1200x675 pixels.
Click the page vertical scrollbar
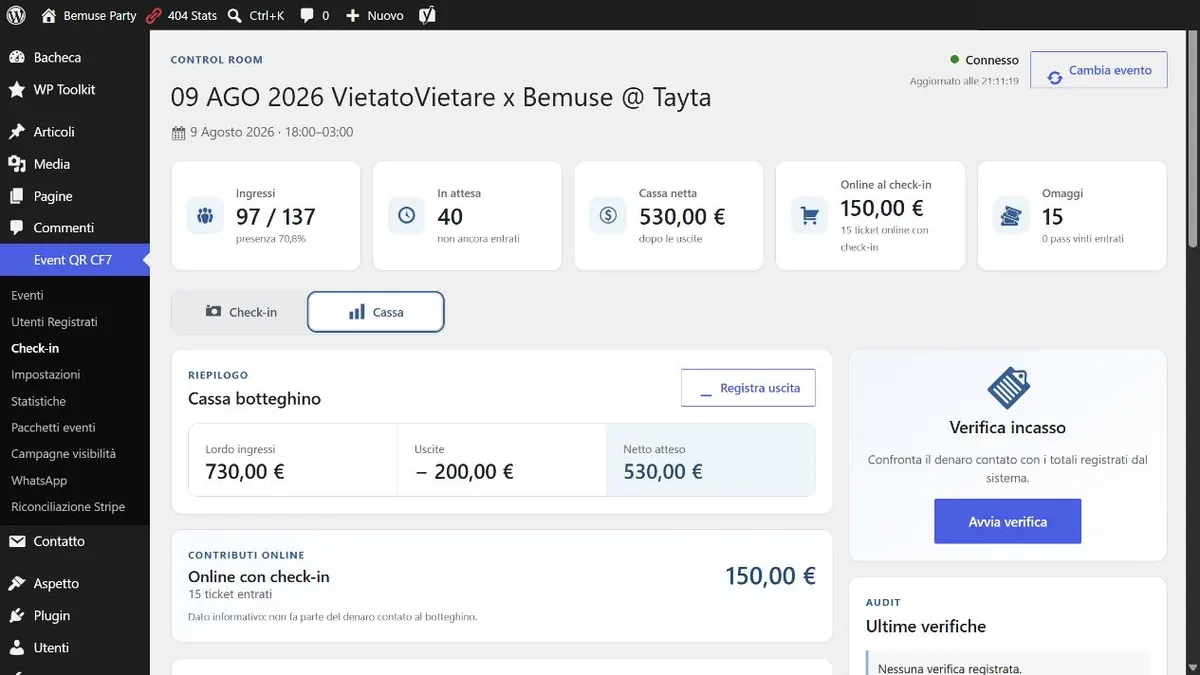tap(1192, 140)
